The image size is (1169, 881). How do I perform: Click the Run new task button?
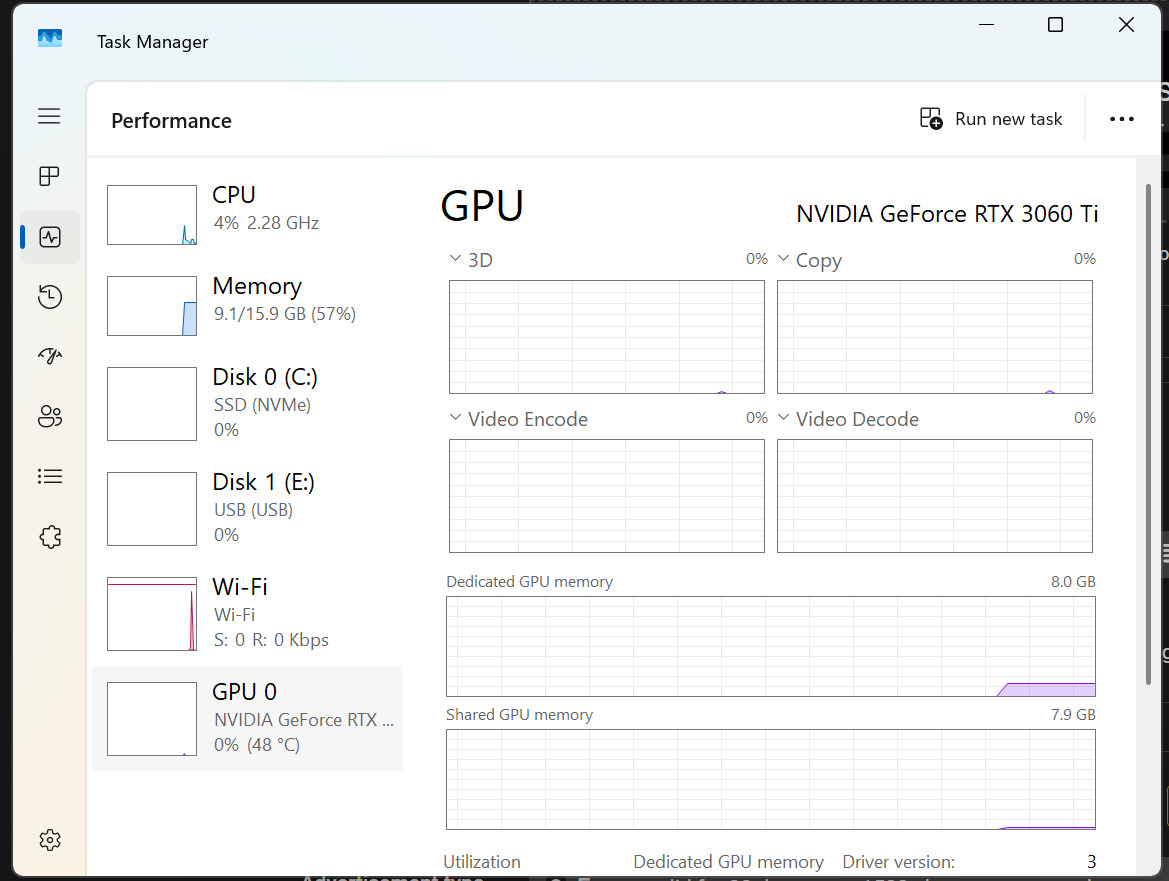pyautogui.click(x=991, y=119)
